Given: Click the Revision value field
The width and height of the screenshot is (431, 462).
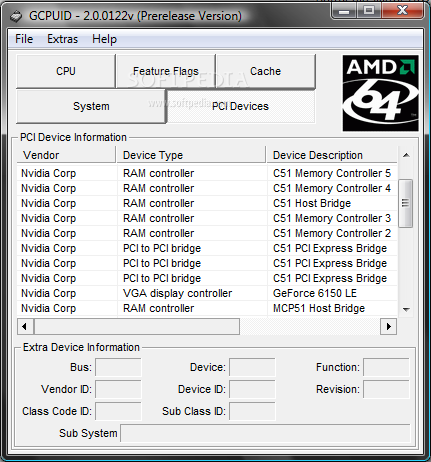Looking at the screenshot, I should click(x=386, y=389).
